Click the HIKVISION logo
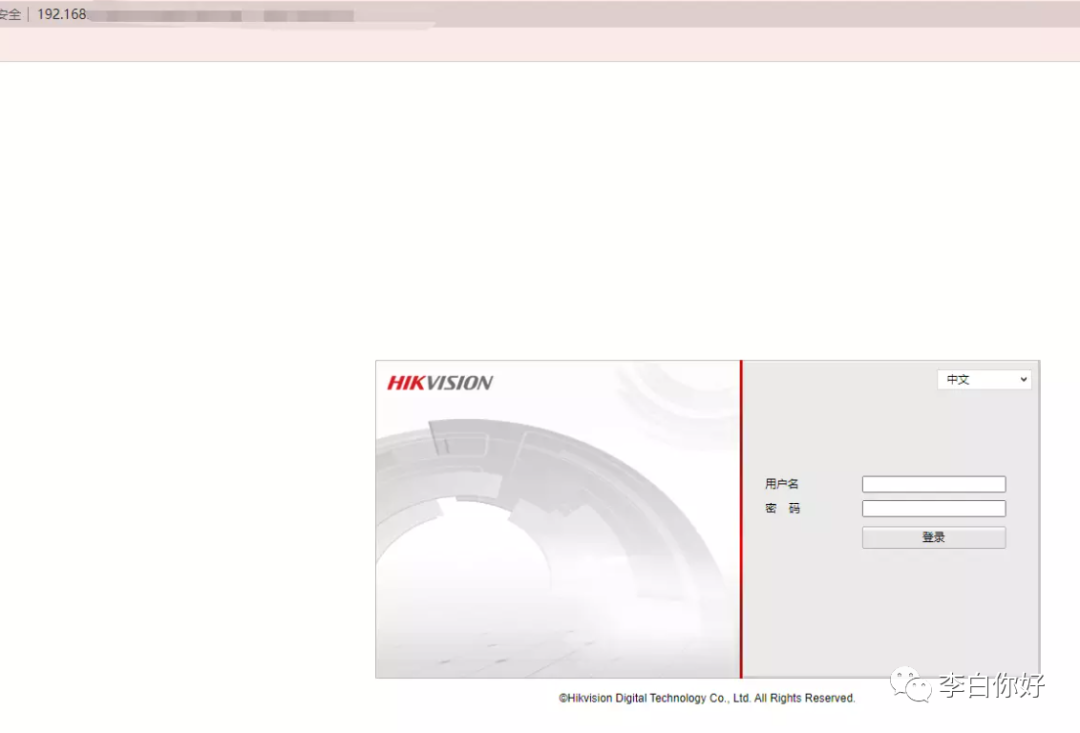This screenshot has width=1080, height=733. tap(440, 383)
